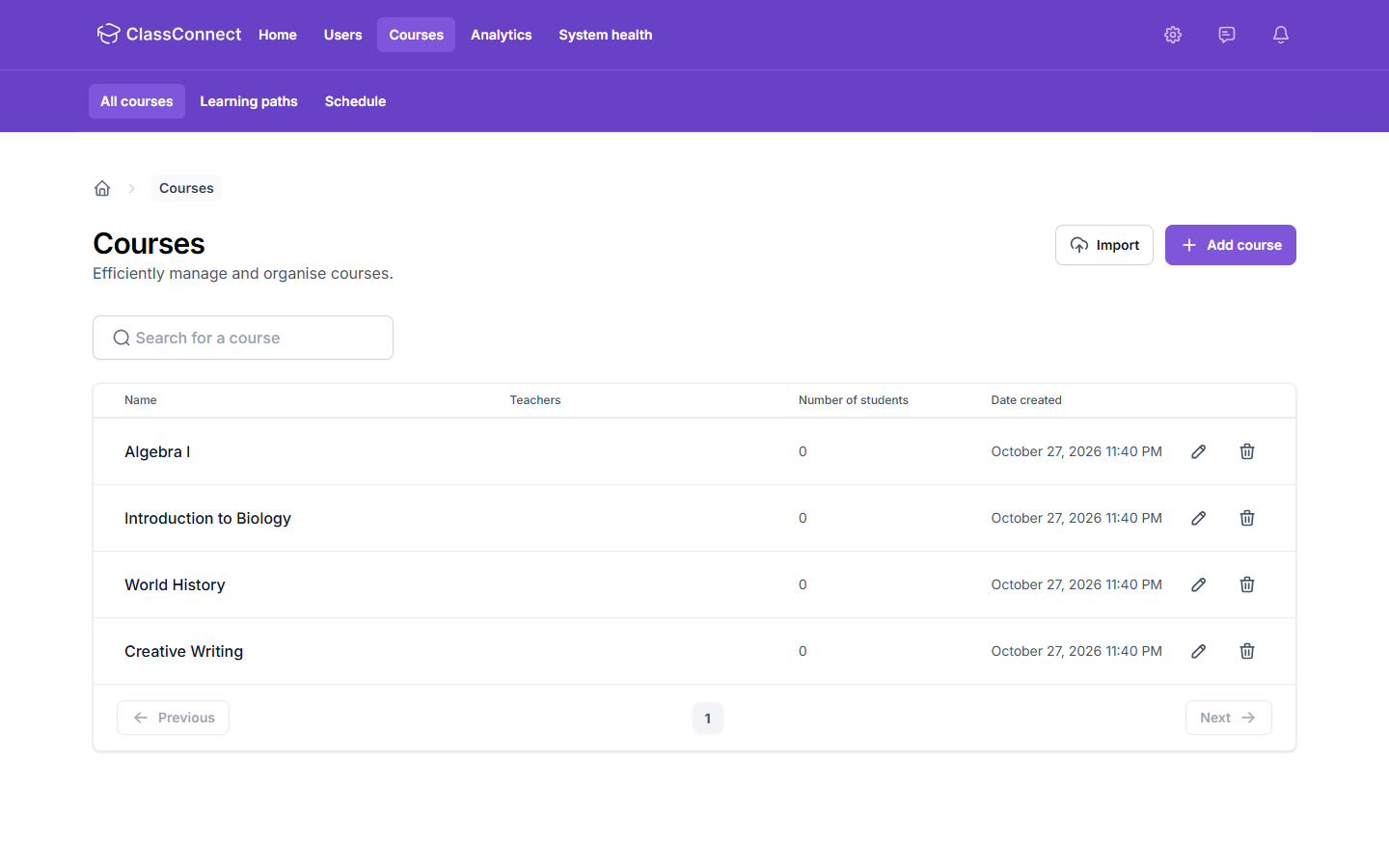Click the Teachers column header

tap(535, 400)
